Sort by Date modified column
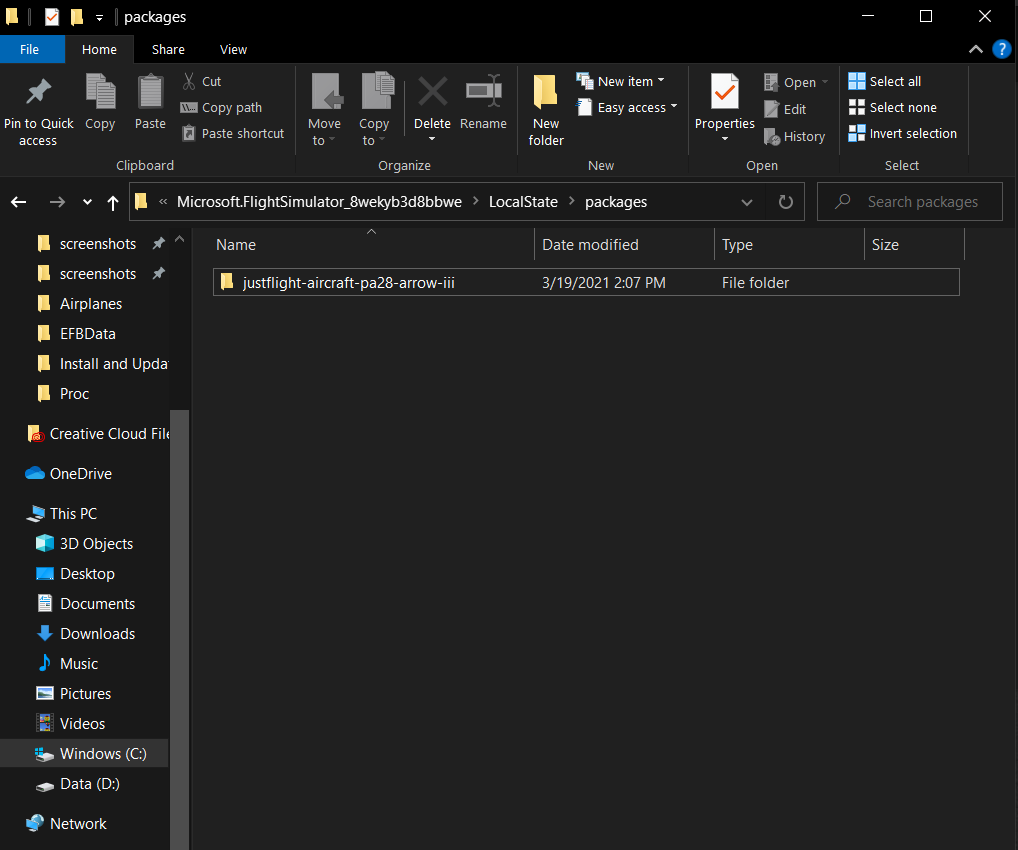 (624, 245)
